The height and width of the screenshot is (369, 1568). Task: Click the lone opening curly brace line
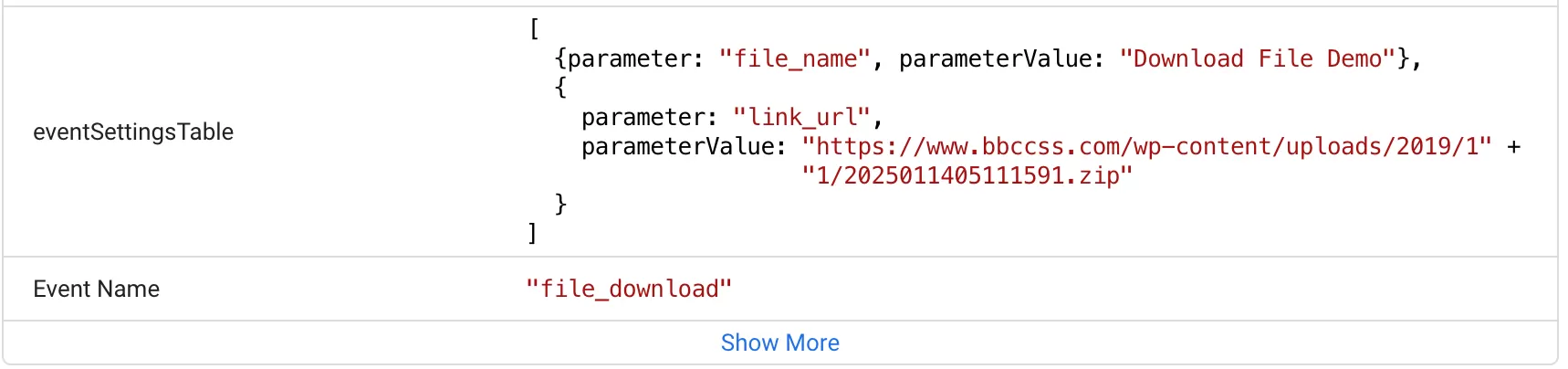tap(560, 89)
